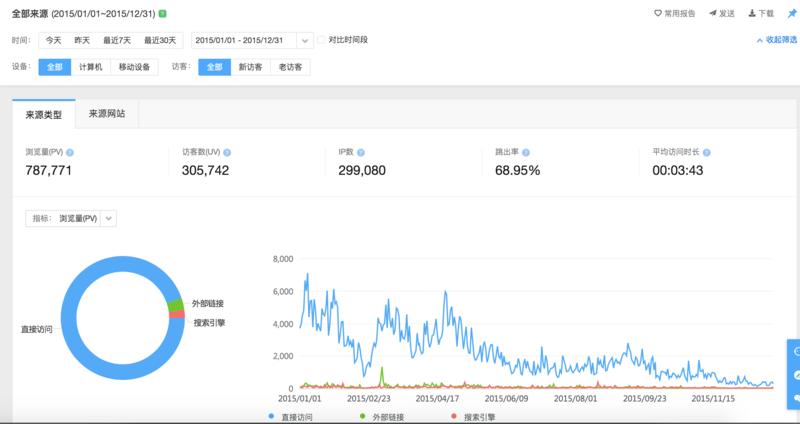Image resolution: width=800 pixels, height=424 pixels.
Task: Click the 00:03:43 average duration value
Action: [x=678, y=170]
